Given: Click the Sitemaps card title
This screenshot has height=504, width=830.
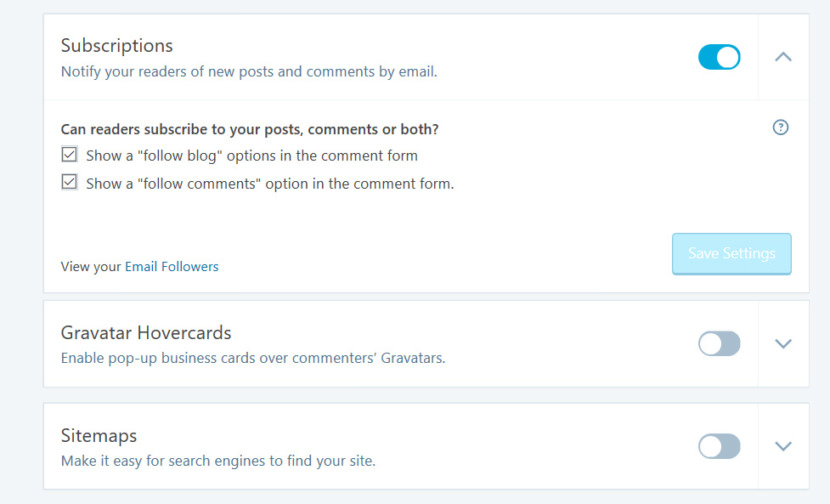Looking at the screenshot, I should pos(99,435).
